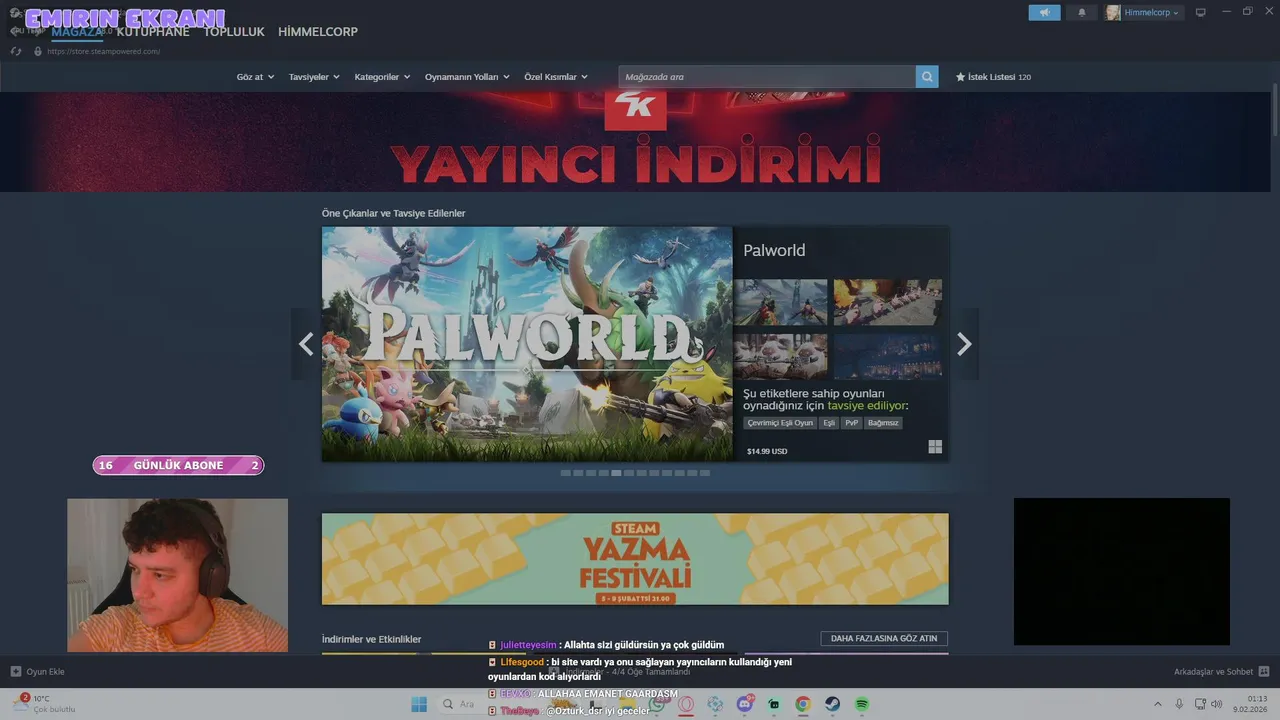The height and width of the screenshot is (720, 1280).
Task: Open the HİMMELCORP tab
Action: [x=318, y=32]
